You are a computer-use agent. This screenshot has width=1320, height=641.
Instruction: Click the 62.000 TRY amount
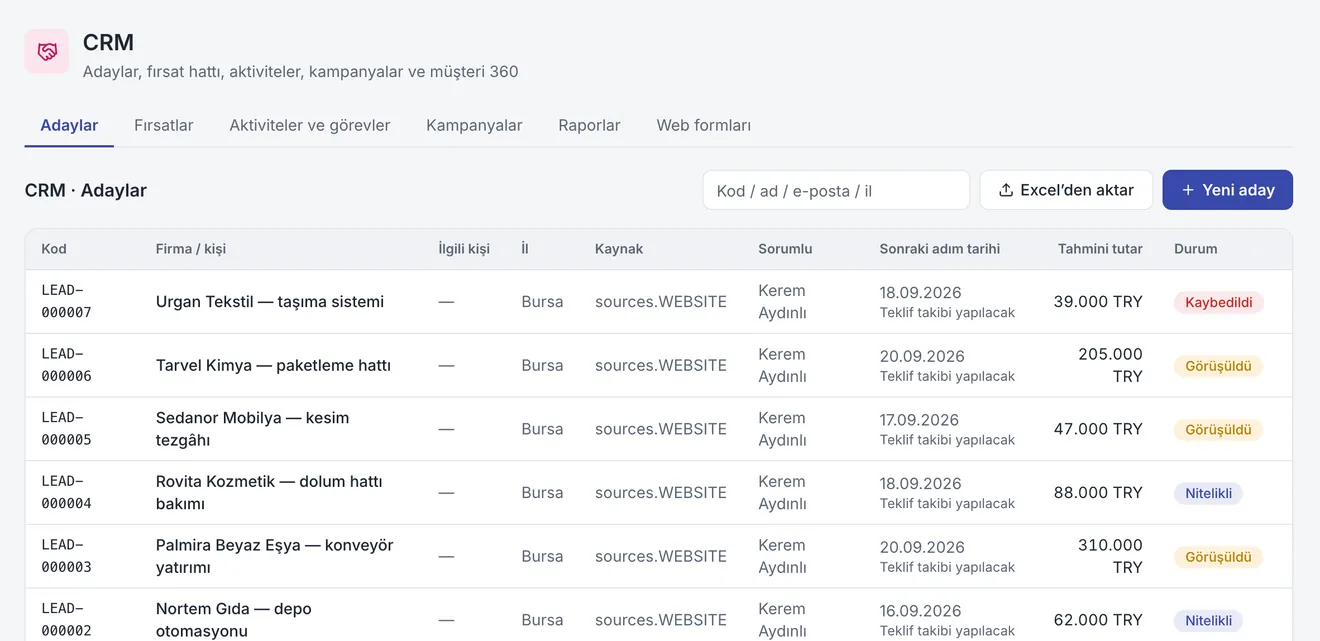point(1098,620)
